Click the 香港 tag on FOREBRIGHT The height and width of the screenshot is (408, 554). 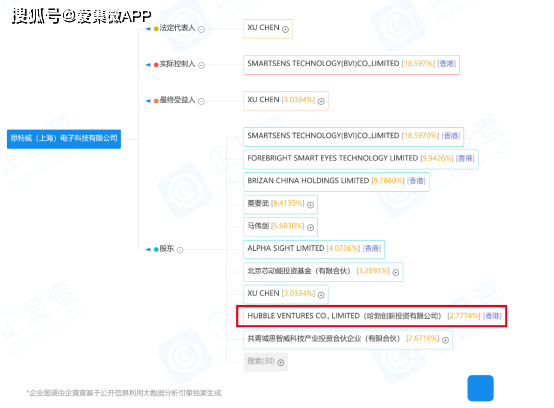tap(465, 158)
